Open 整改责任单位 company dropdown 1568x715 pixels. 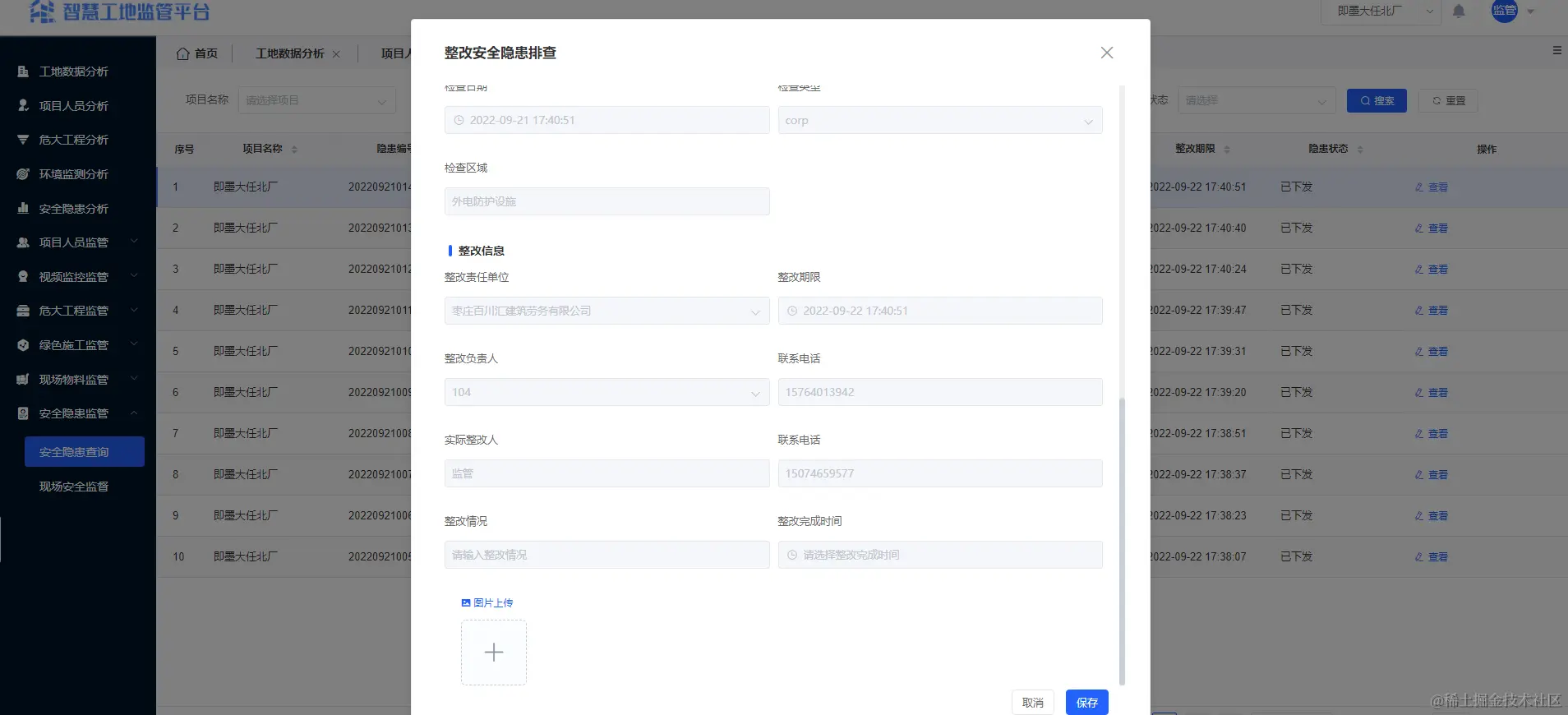(x=606, y=311)
